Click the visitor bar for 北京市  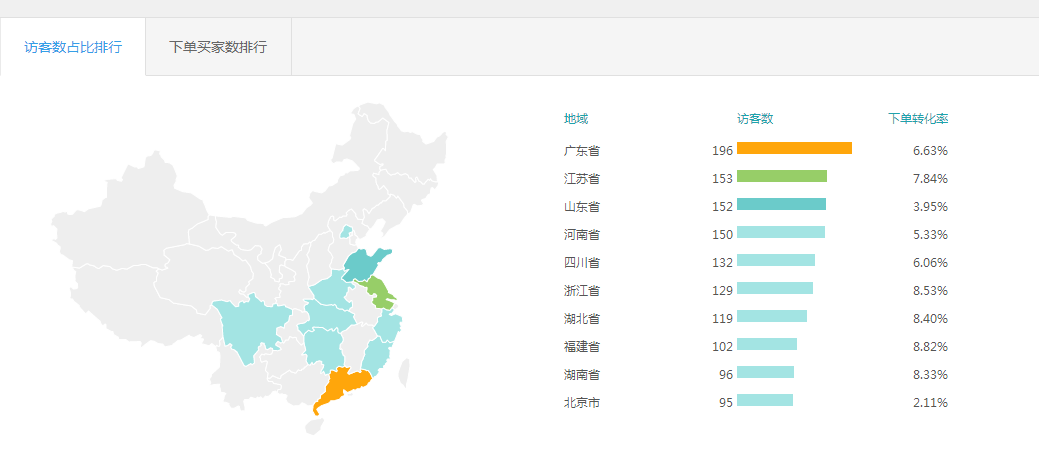(765, 400)
